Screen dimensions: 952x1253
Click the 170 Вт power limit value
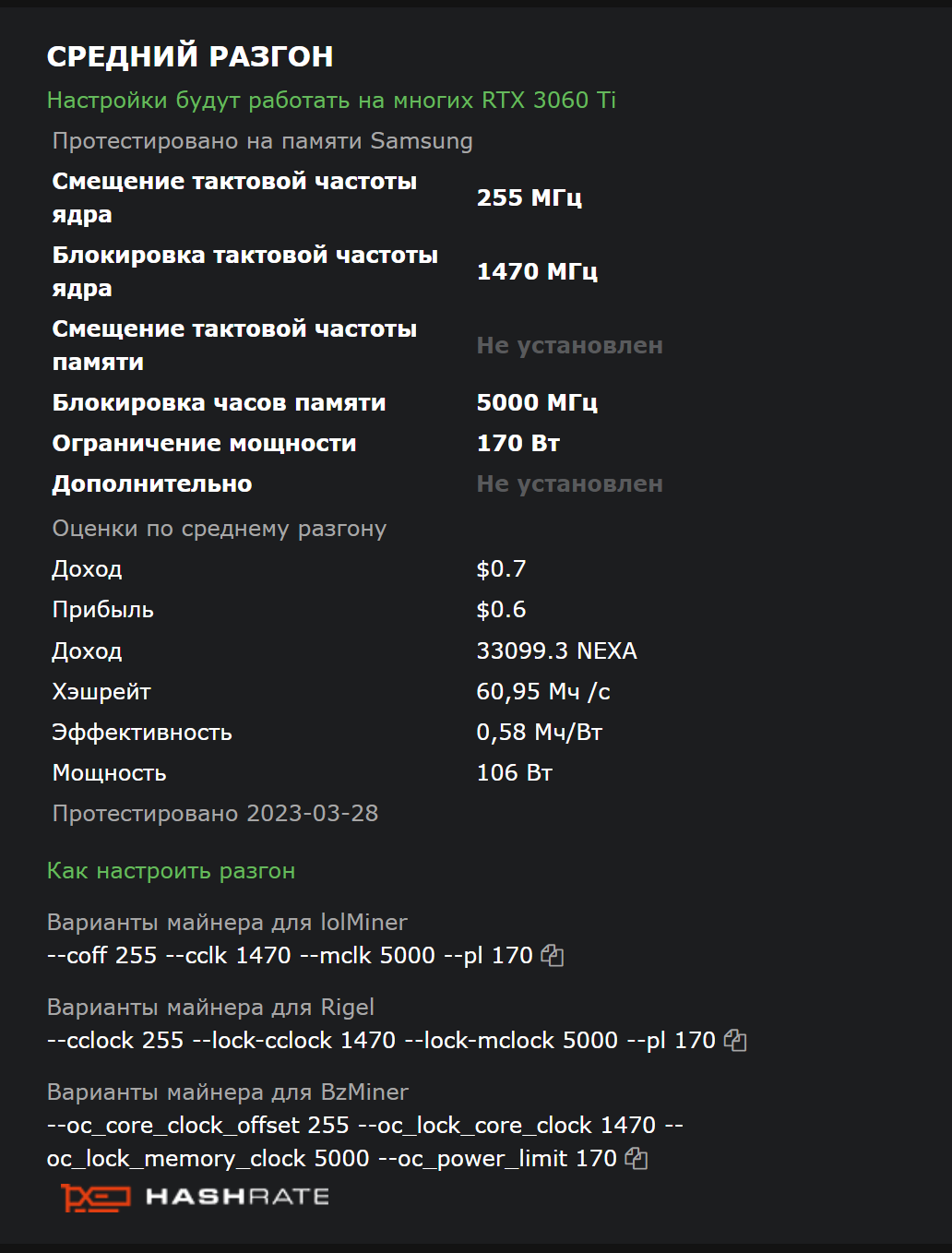pos(518,443)
